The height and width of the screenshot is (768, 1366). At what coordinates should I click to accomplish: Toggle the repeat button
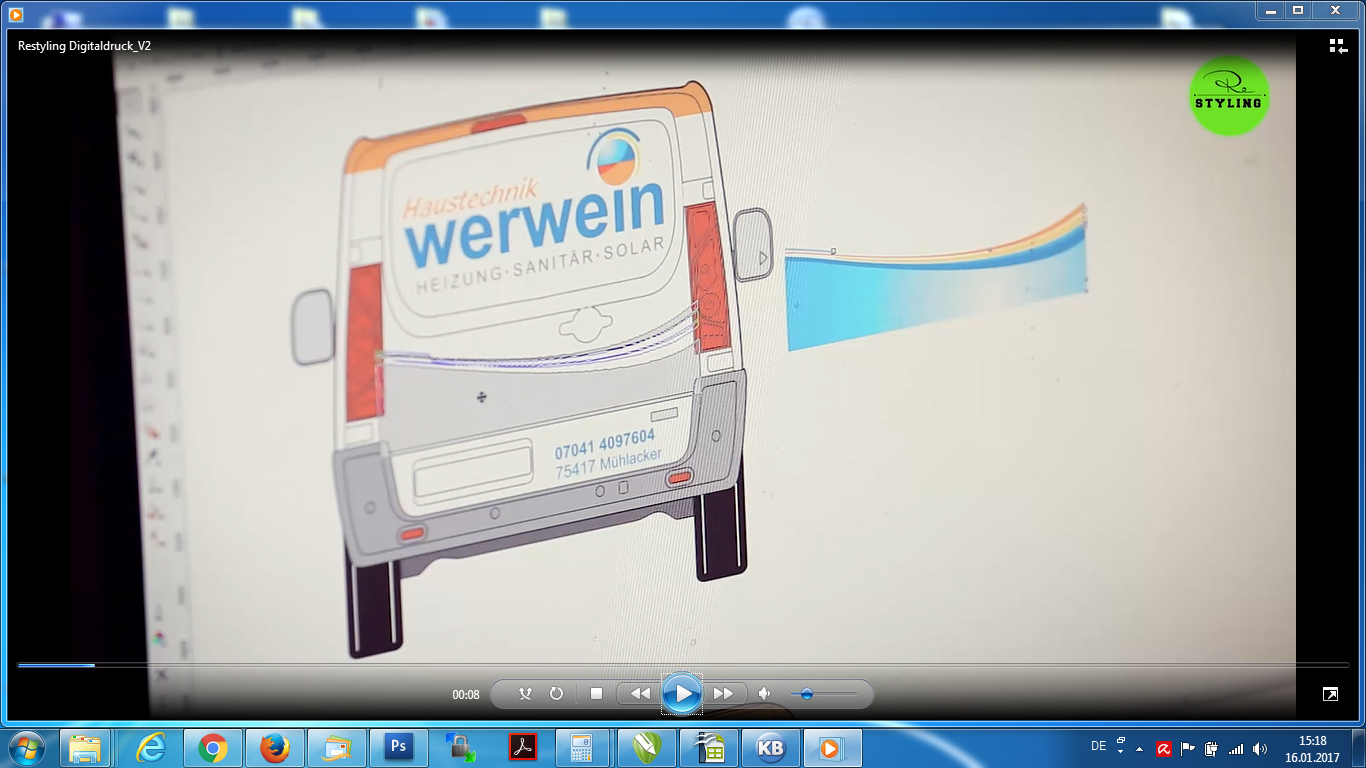click(x=556, y=694)
